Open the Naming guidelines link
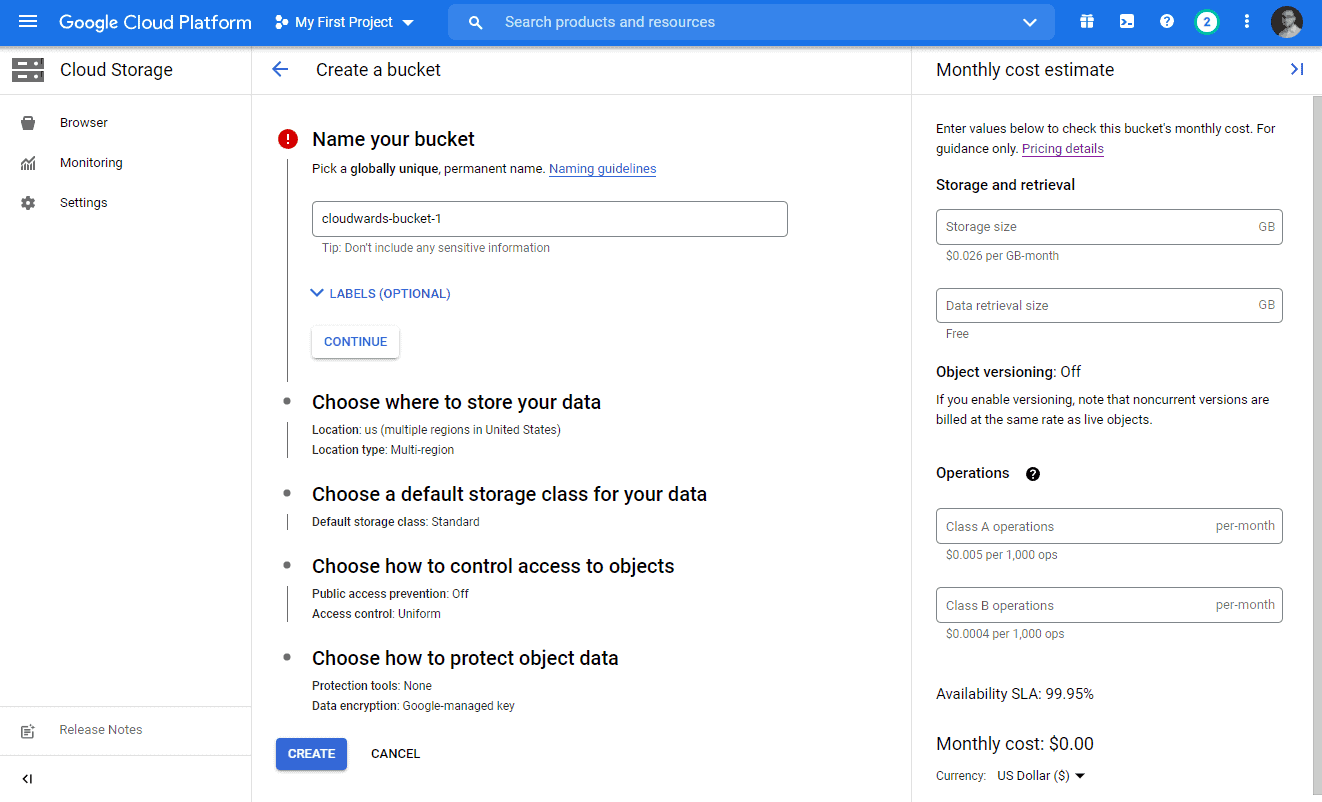The image size is (1322, 802). point(602,169)
